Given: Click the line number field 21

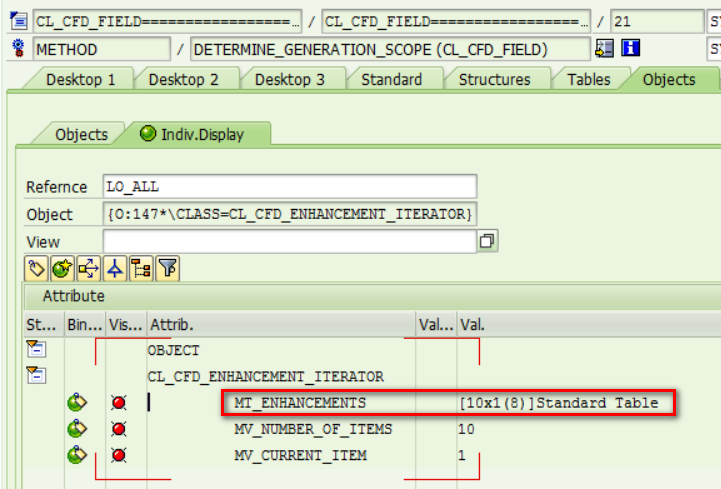Looking at the screenshot, I should (x=657, y=21).
